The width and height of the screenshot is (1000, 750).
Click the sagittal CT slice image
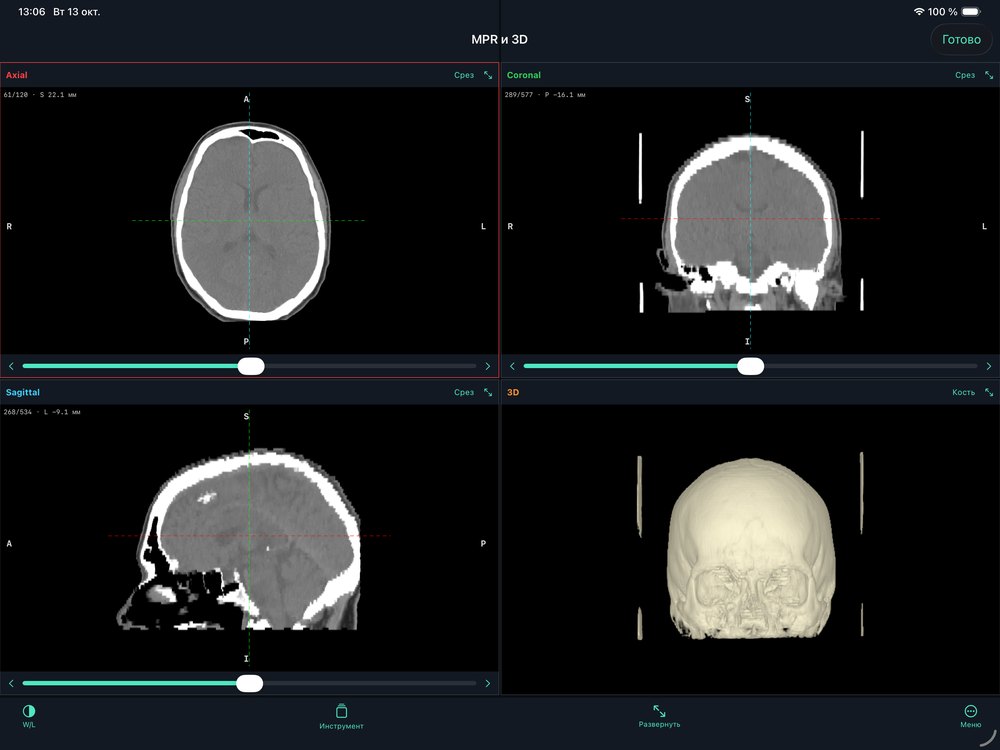point(239,540)
